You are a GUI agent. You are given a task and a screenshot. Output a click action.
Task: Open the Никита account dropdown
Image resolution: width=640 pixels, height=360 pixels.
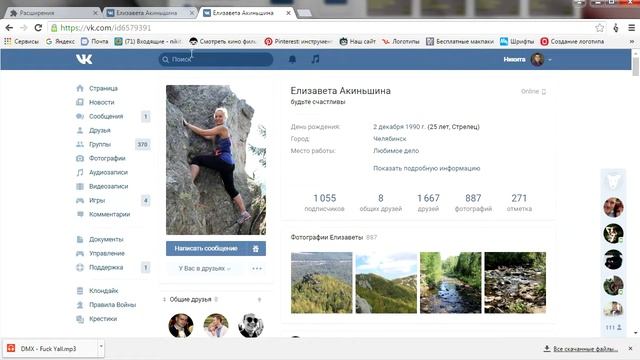(x=527, y=59)
